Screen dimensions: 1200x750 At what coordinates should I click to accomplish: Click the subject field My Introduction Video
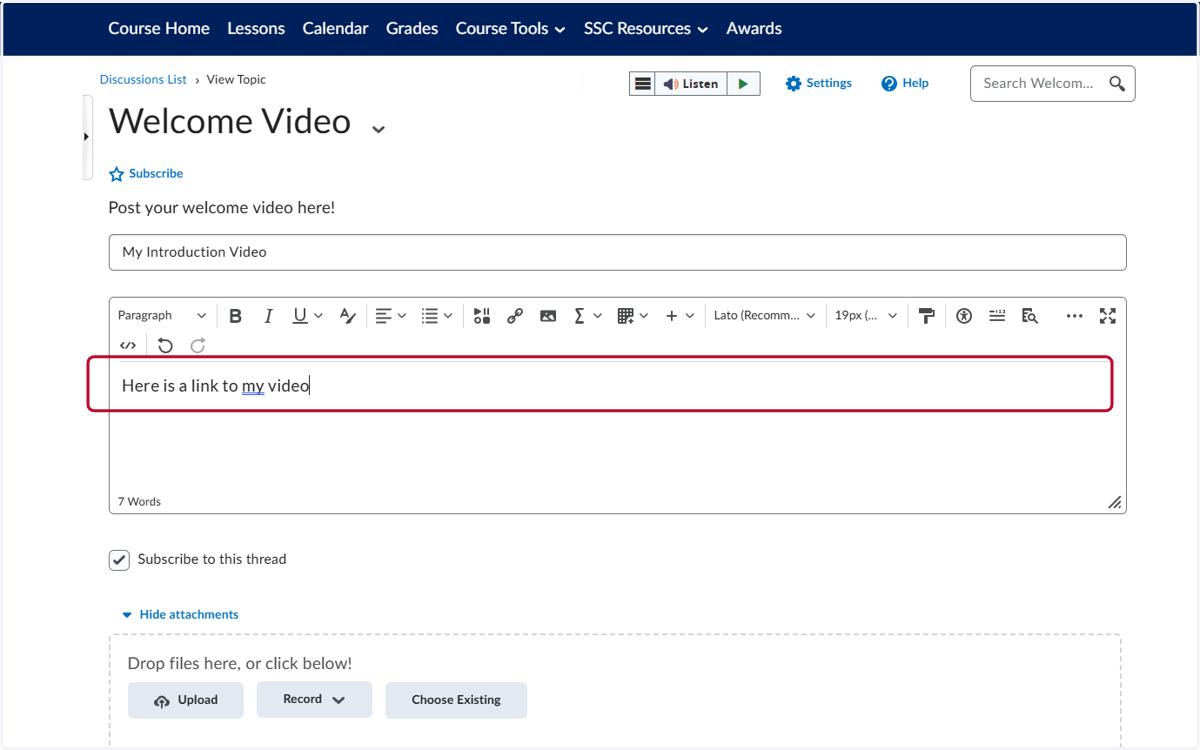pyautogui.click(x=618, y=252)
